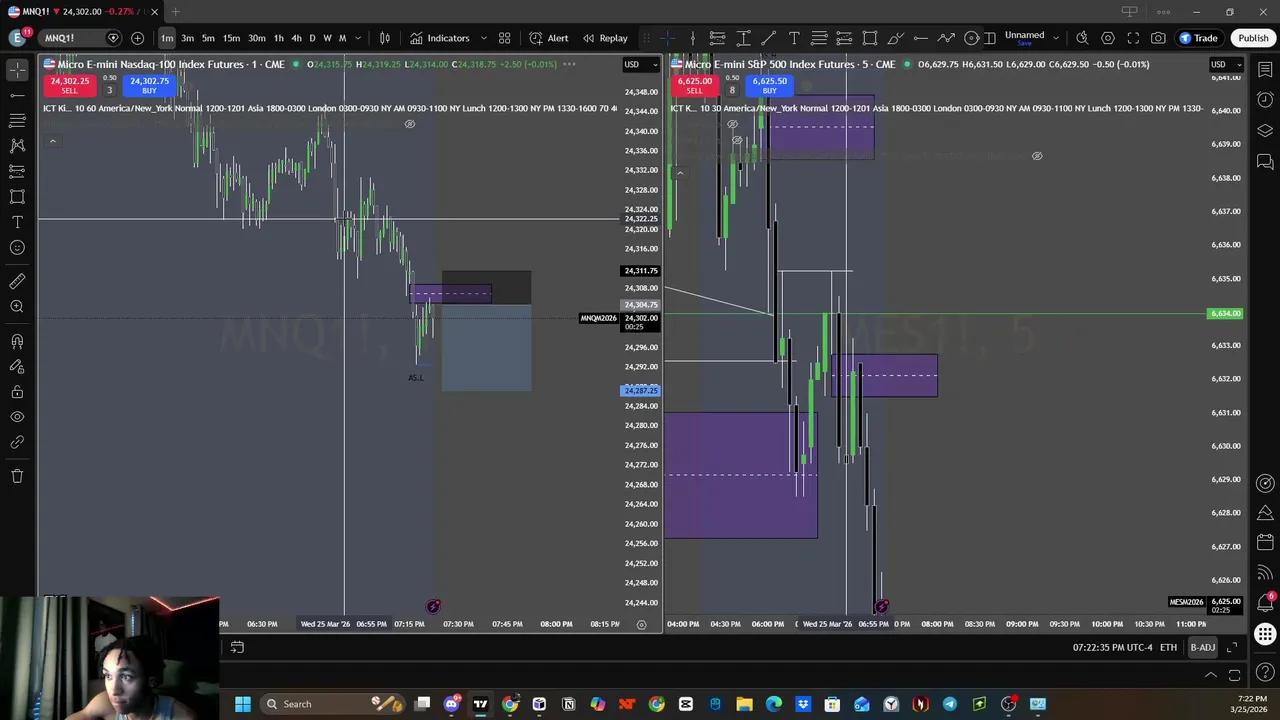This screenshot has width=1280, height=720.
Task: Select the 3m timeframe
Action: [x=187, y=38]
